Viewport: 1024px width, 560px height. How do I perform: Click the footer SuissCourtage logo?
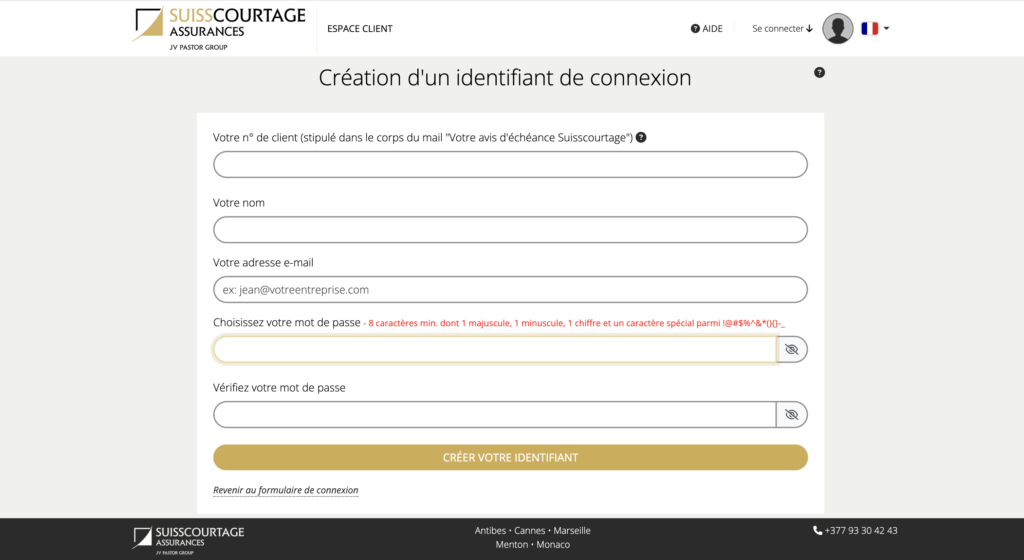(x=188, y=537)
